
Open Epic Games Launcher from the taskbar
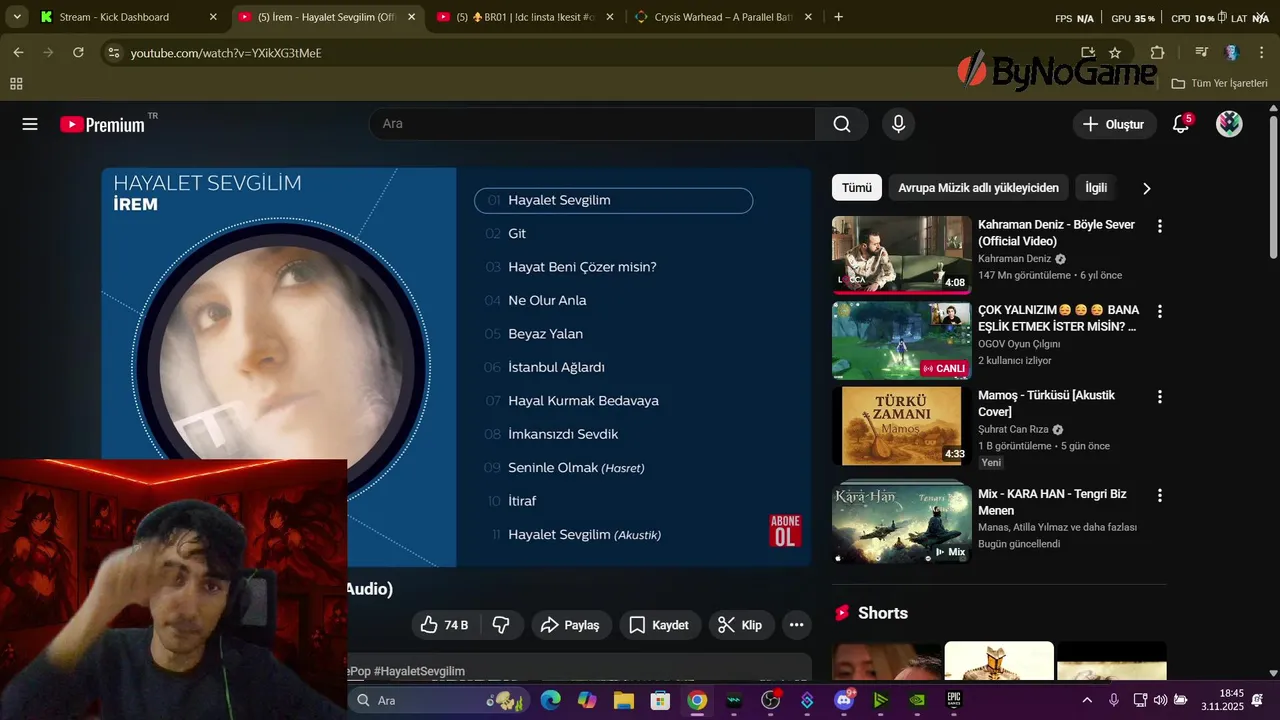[954, 700]
